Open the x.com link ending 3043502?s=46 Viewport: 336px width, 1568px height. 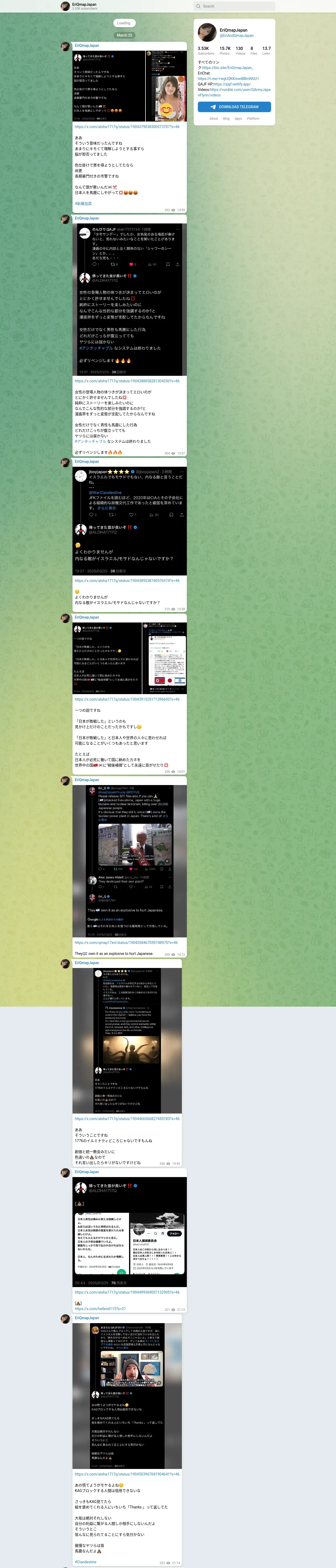coord(127,381)
